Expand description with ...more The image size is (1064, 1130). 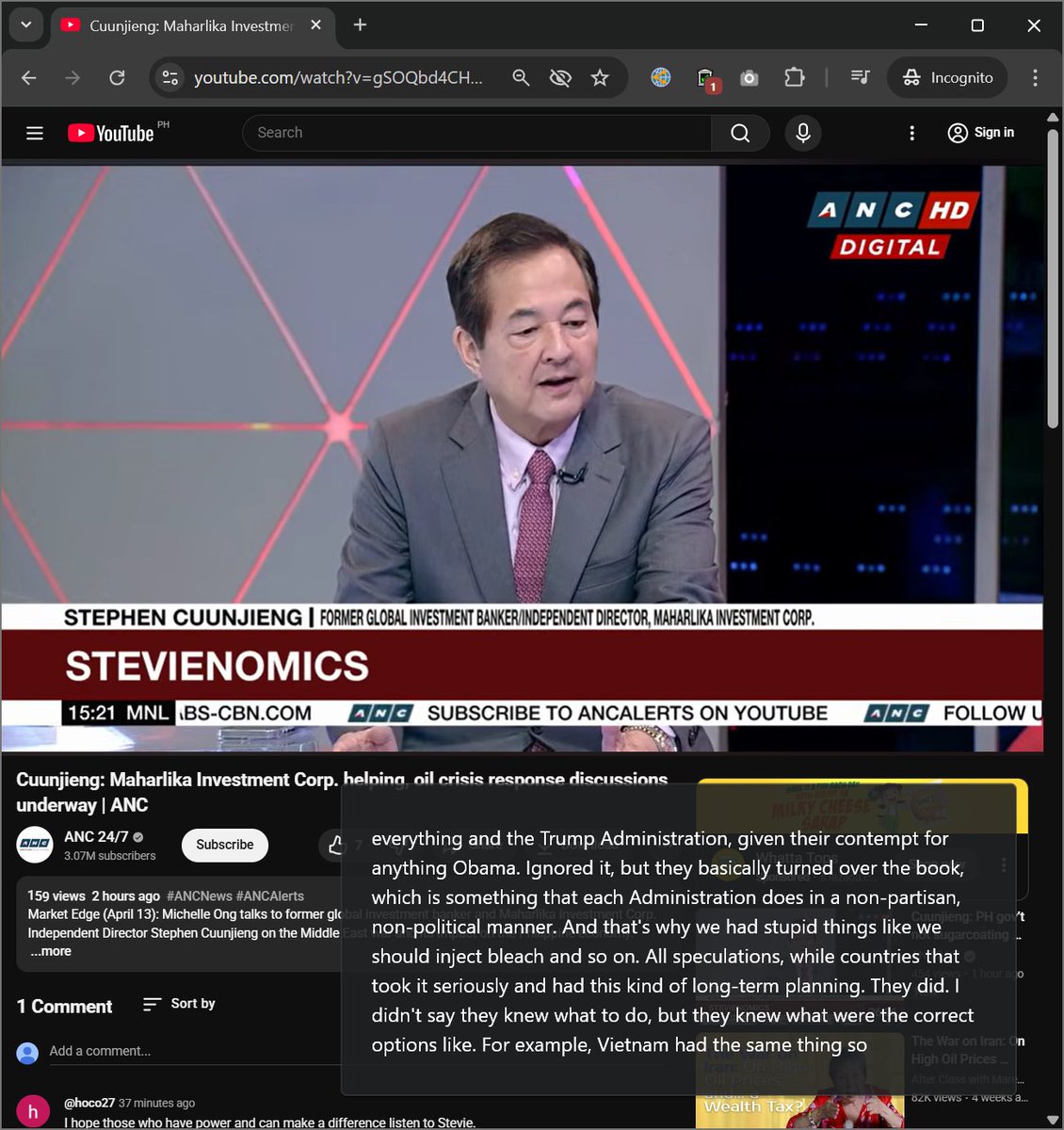(50, 951)
